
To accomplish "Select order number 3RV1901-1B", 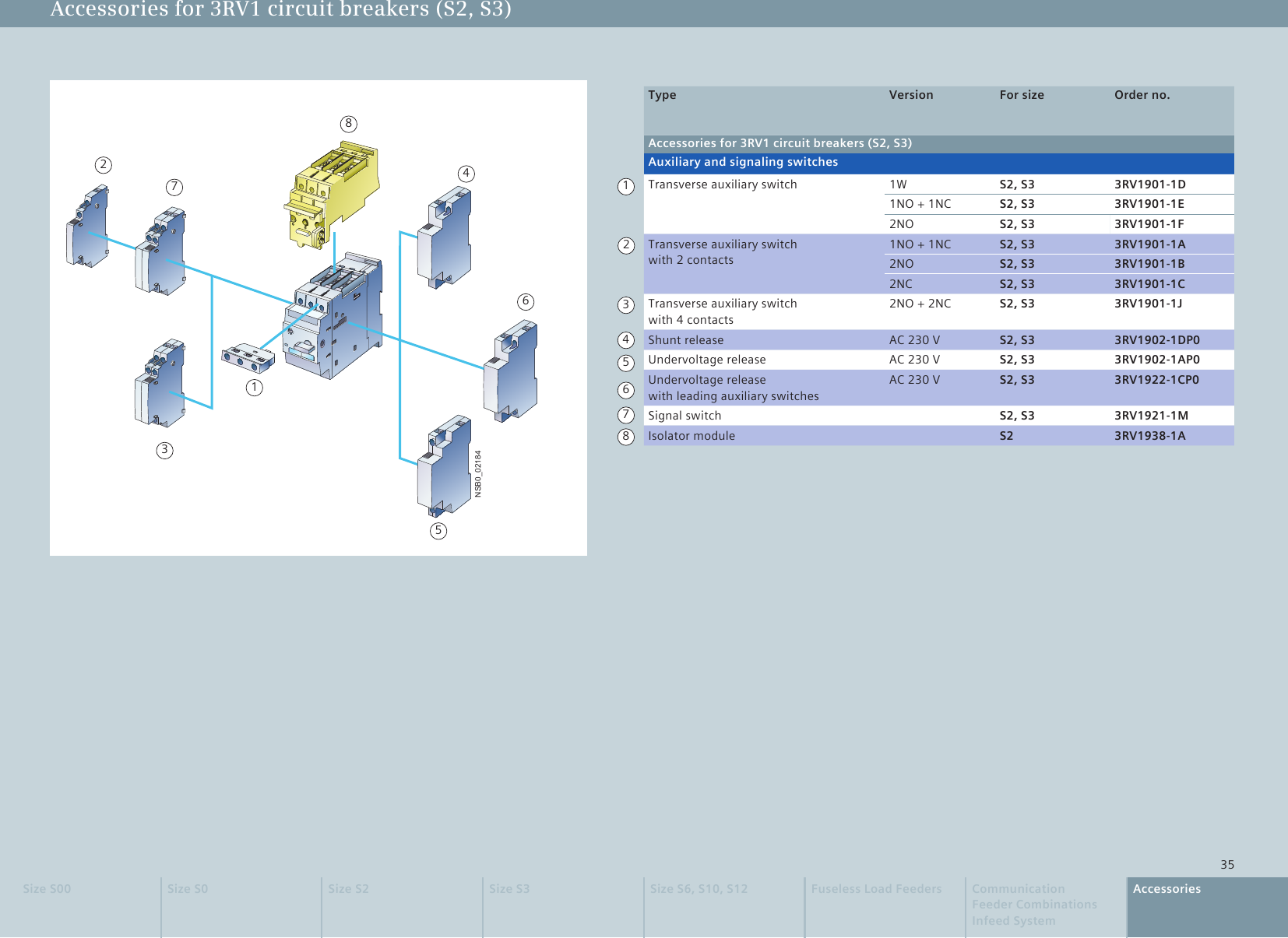I will point(1149,264).
